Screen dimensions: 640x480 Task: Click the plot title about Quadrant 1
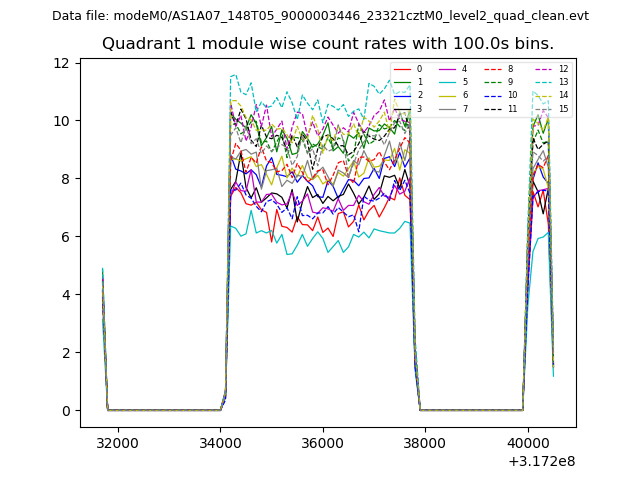click(327, 44)
